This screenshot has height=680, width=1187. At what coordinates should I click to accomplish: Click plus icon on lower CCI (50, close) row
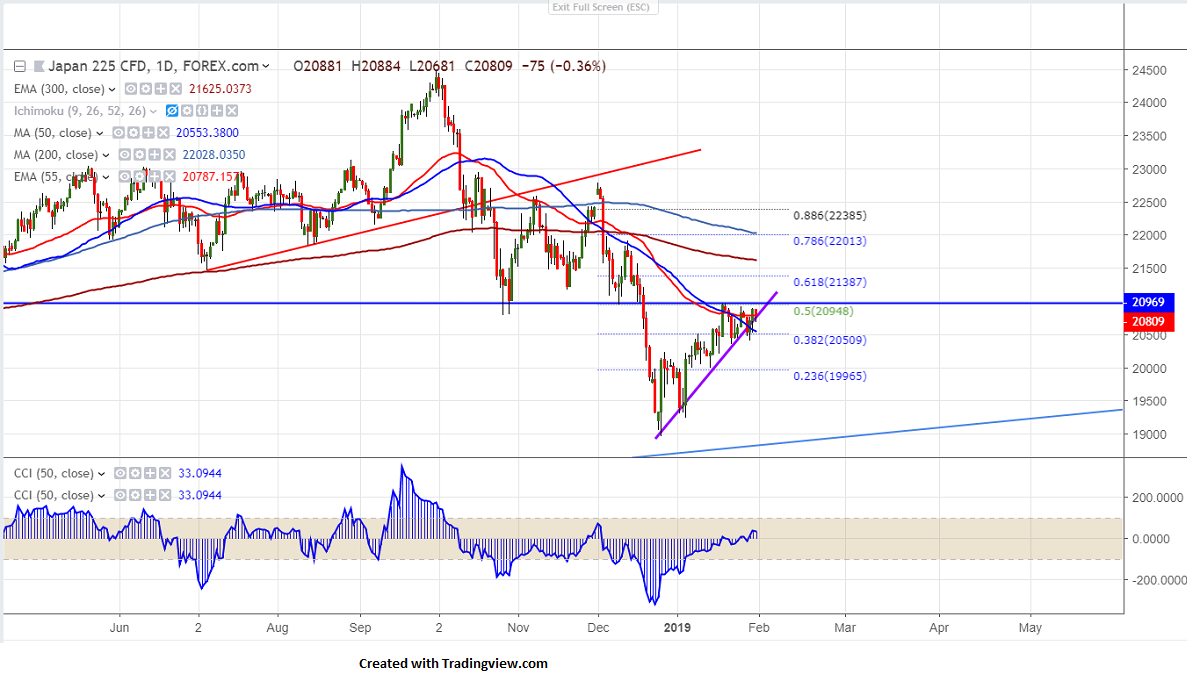pos(150,495)
